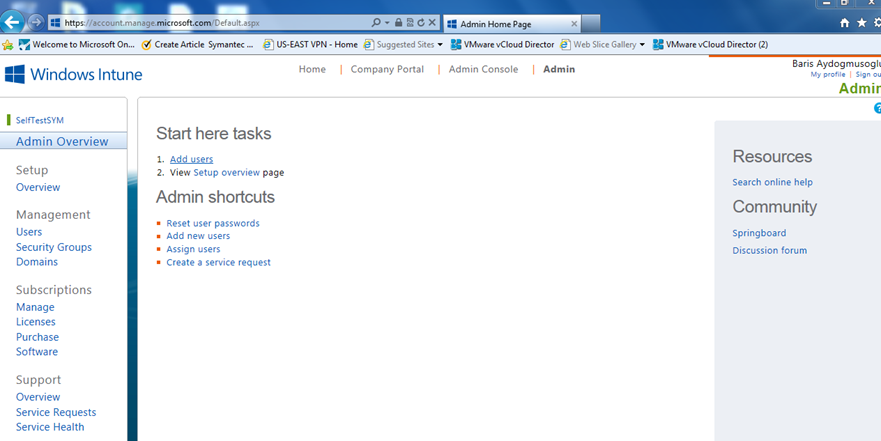Image resolution: width=881 pixels, height=441 pixels.
Task: Open Users under Management
Action: tap(29, 231)
